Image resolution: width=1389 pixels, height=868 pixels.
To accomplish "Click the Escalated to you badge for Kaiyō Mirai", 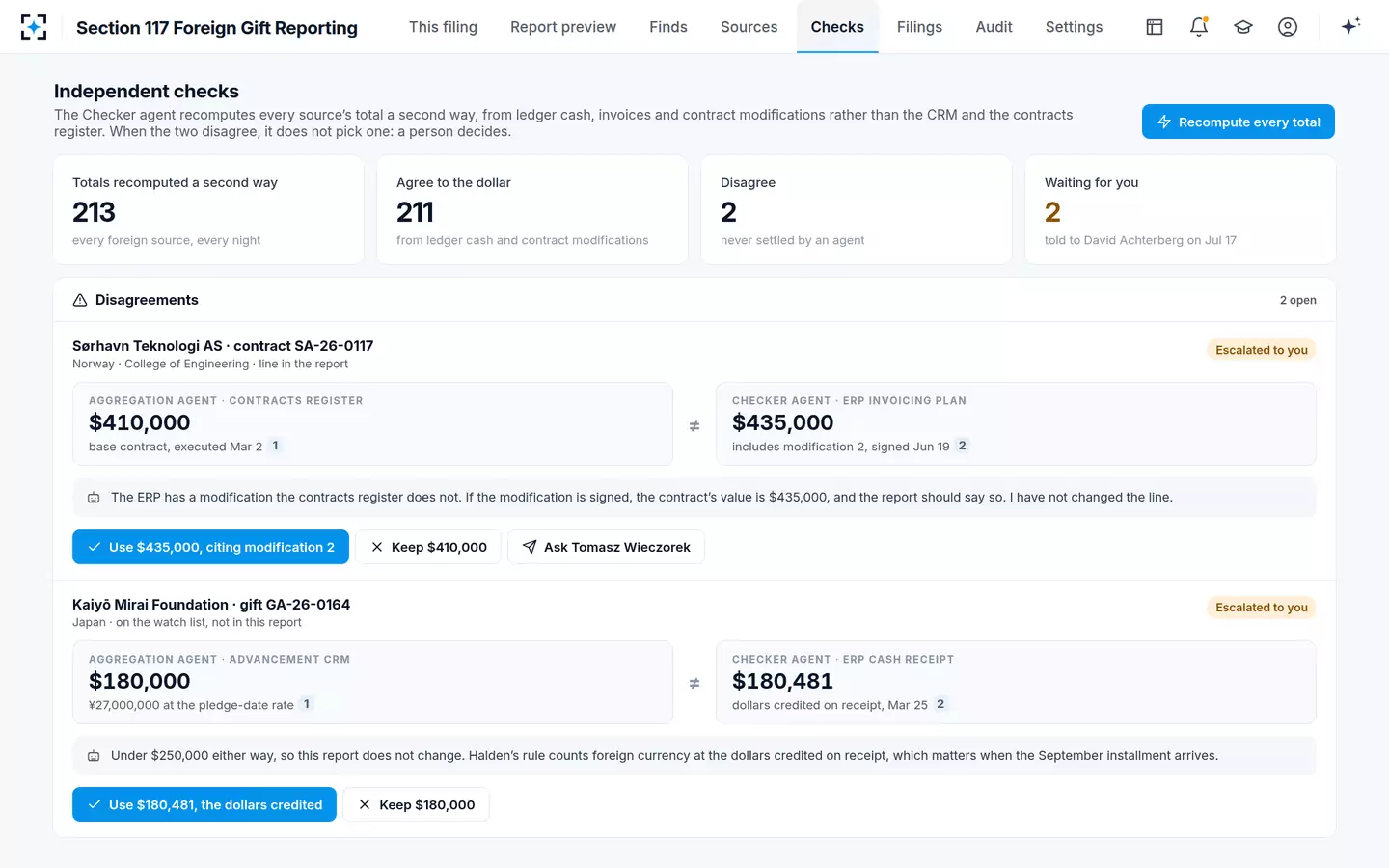I will [x=1262, y=608].
